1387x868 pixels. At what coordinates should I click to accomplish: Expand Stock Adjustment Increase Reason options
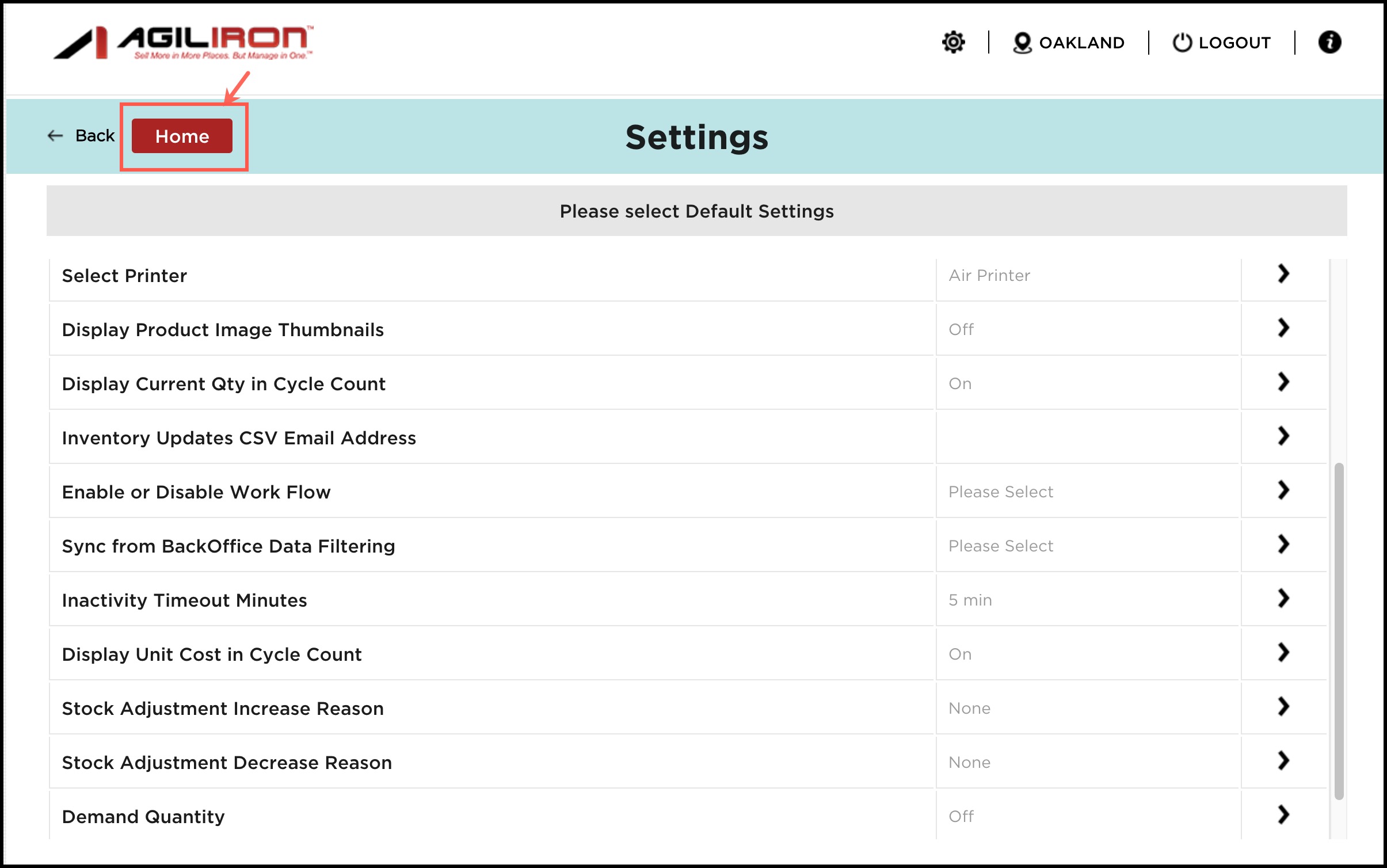[1283, 707]
